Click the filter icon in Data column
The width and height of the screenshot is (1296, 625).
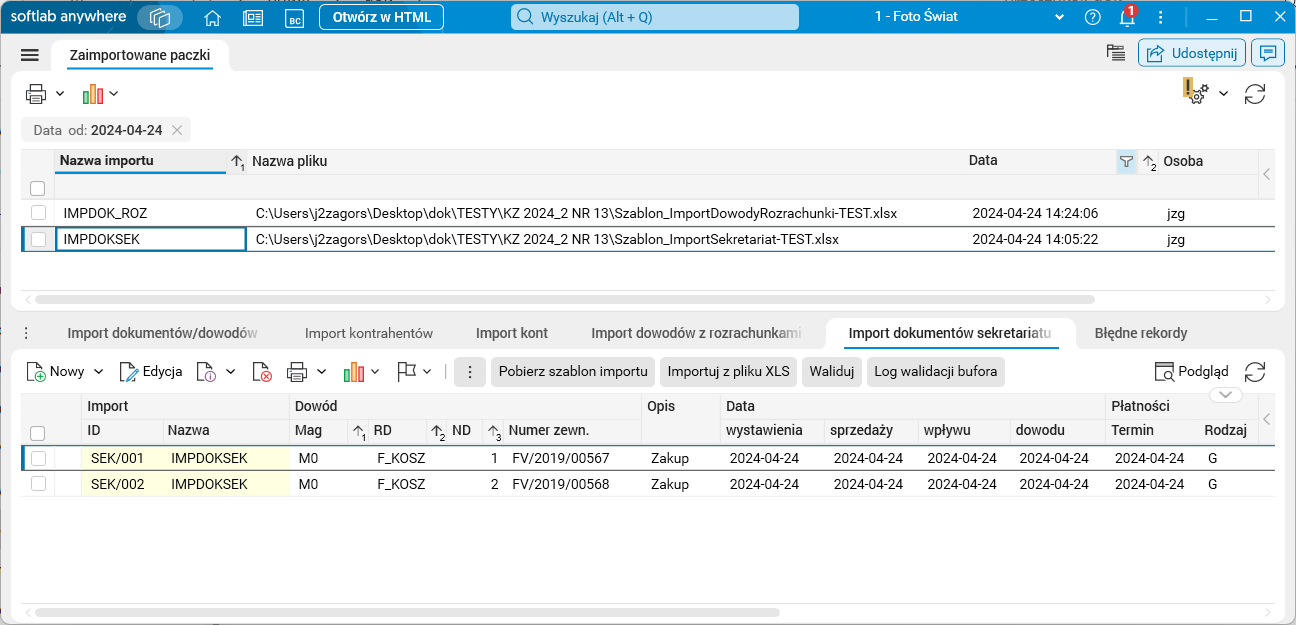pyautogui.click(x=1127, y=161)
